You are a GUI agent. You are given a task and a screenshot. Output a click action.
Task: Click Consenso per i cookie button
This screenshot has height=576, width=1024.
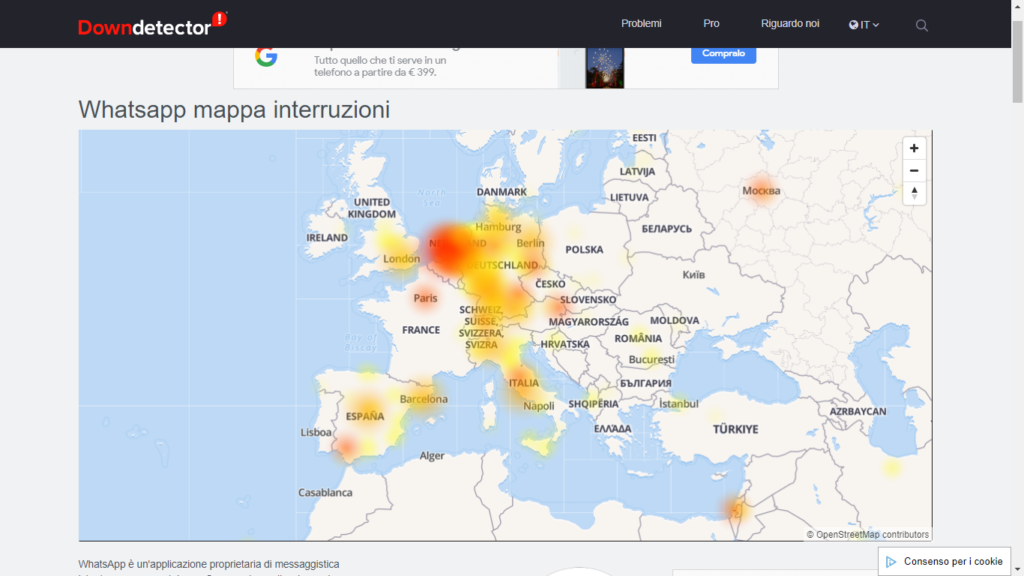[x=944, y=562]
